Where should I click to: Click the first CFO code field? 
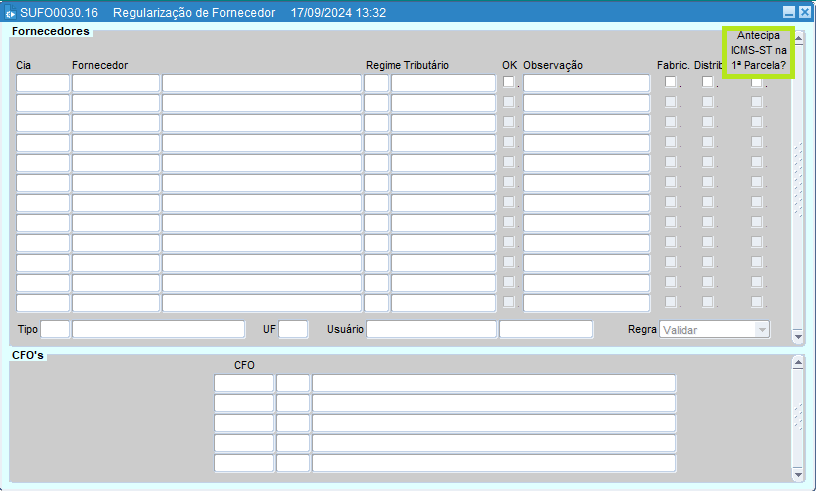(243, 383)
